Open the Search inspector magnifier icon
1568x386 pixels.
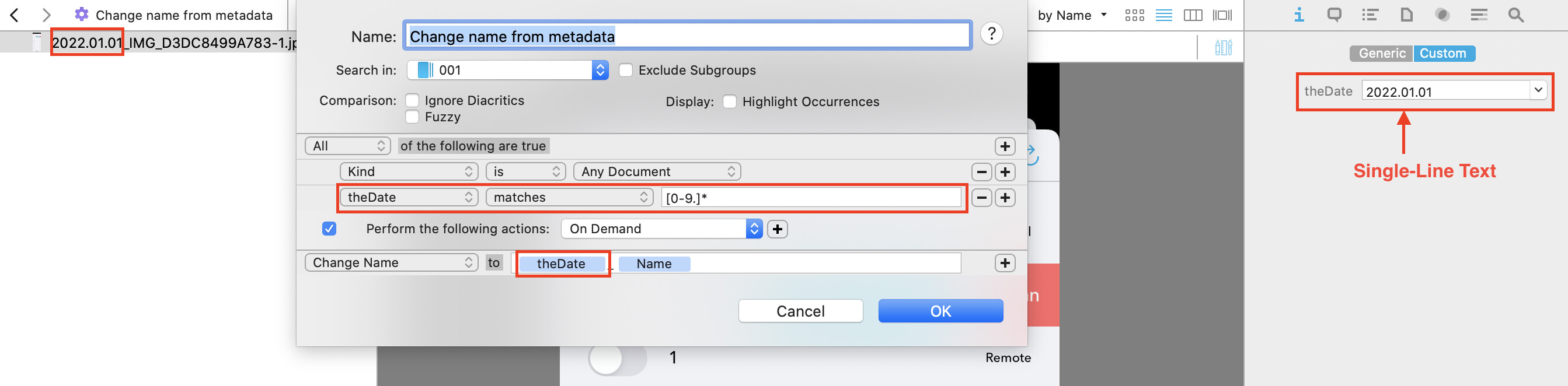pos(1516,15)
